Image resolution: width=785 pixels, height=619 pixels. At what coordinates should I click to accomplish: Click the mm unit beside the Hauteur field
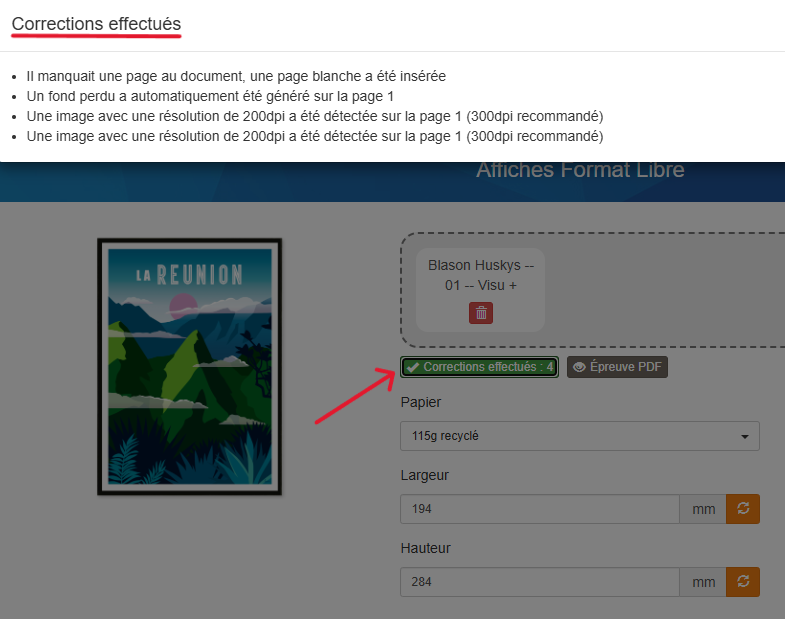click(x=703, y=582)
